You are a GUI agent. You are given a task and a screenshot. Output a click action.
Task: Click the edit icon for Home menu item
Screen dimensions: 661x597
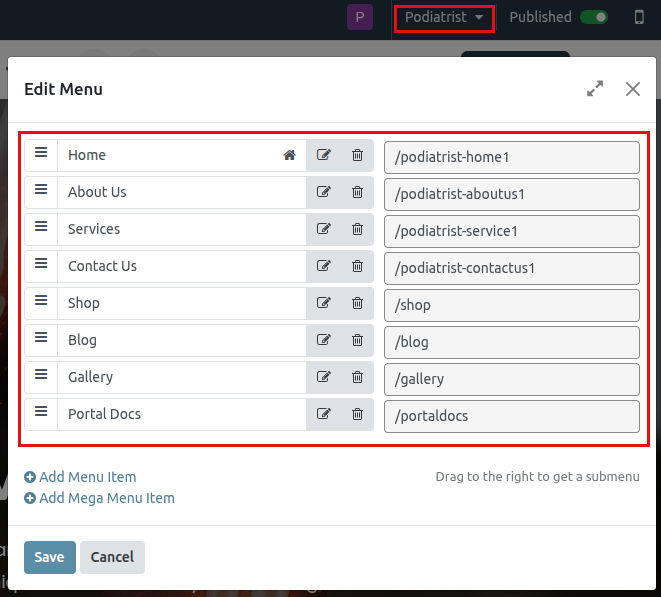click(x=323, y=155)
